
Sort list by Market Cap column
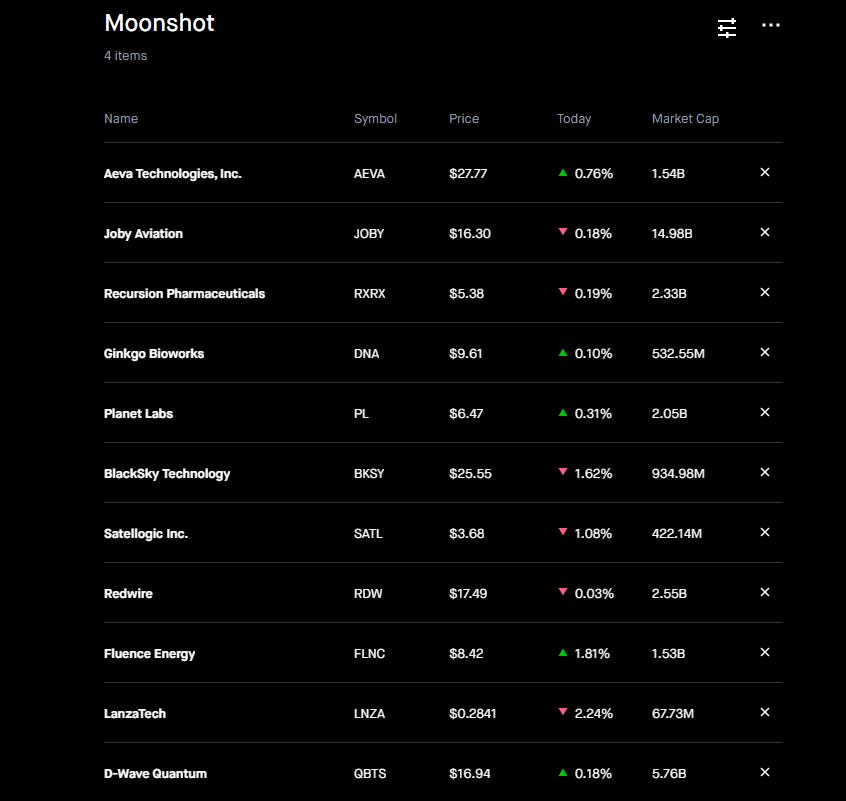pyautogui.click(x=685, y=119)
